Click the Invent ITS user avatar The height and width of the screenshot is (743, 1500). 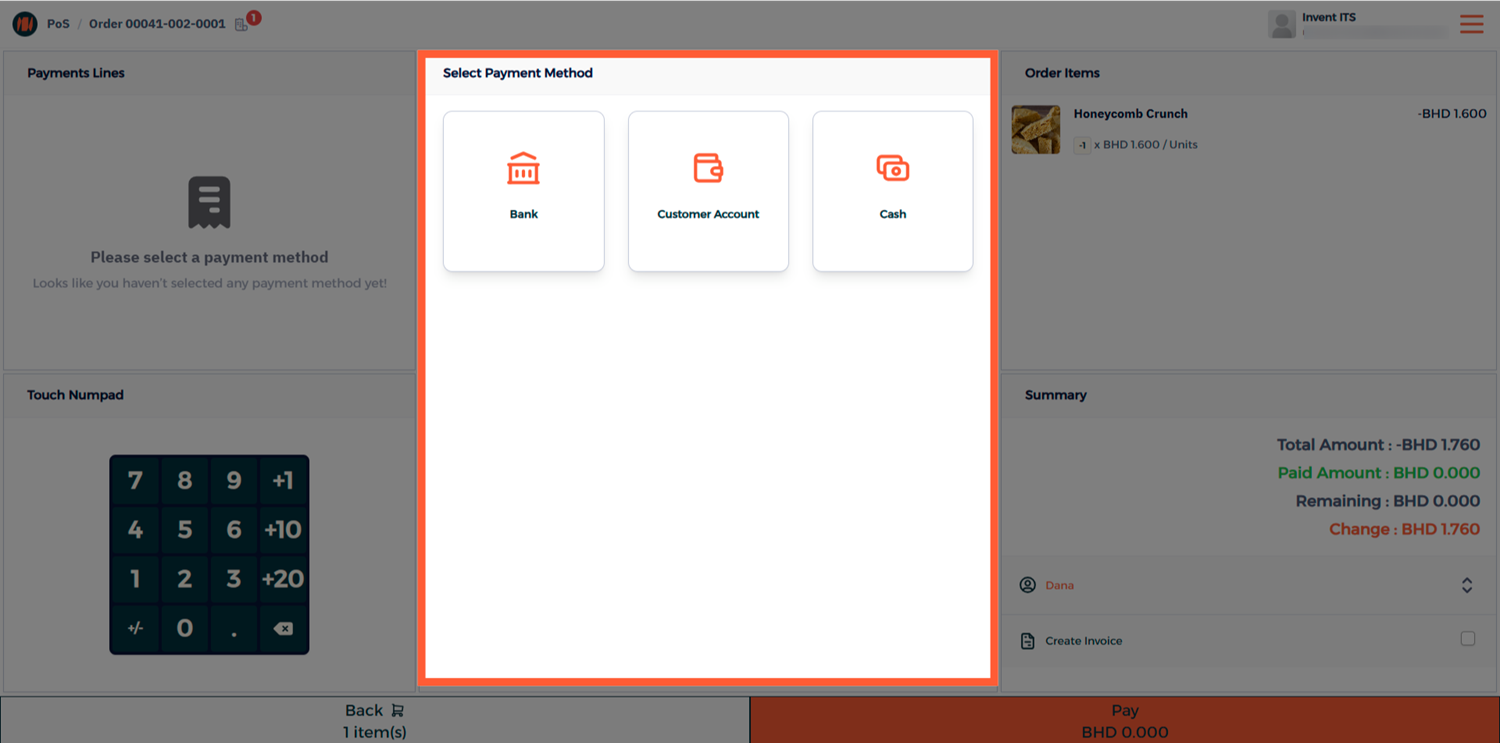[1282, 24]
